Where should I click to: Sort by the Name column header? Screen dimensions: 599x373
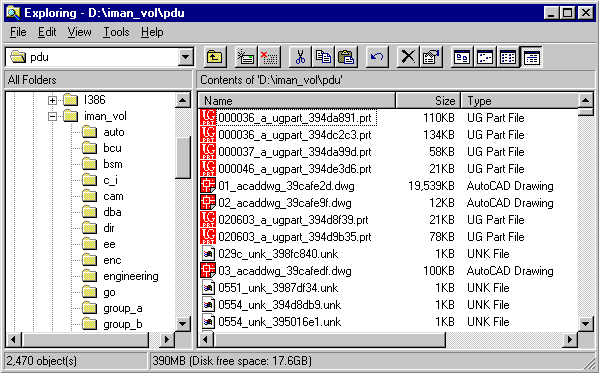(297, 101)
